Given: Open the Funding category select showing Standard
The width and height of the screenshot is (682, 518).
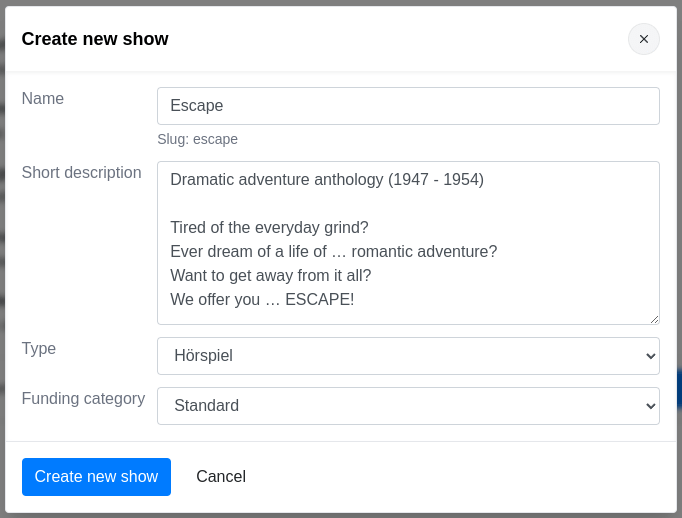Looking at the screenshot, I should point(407,406).
